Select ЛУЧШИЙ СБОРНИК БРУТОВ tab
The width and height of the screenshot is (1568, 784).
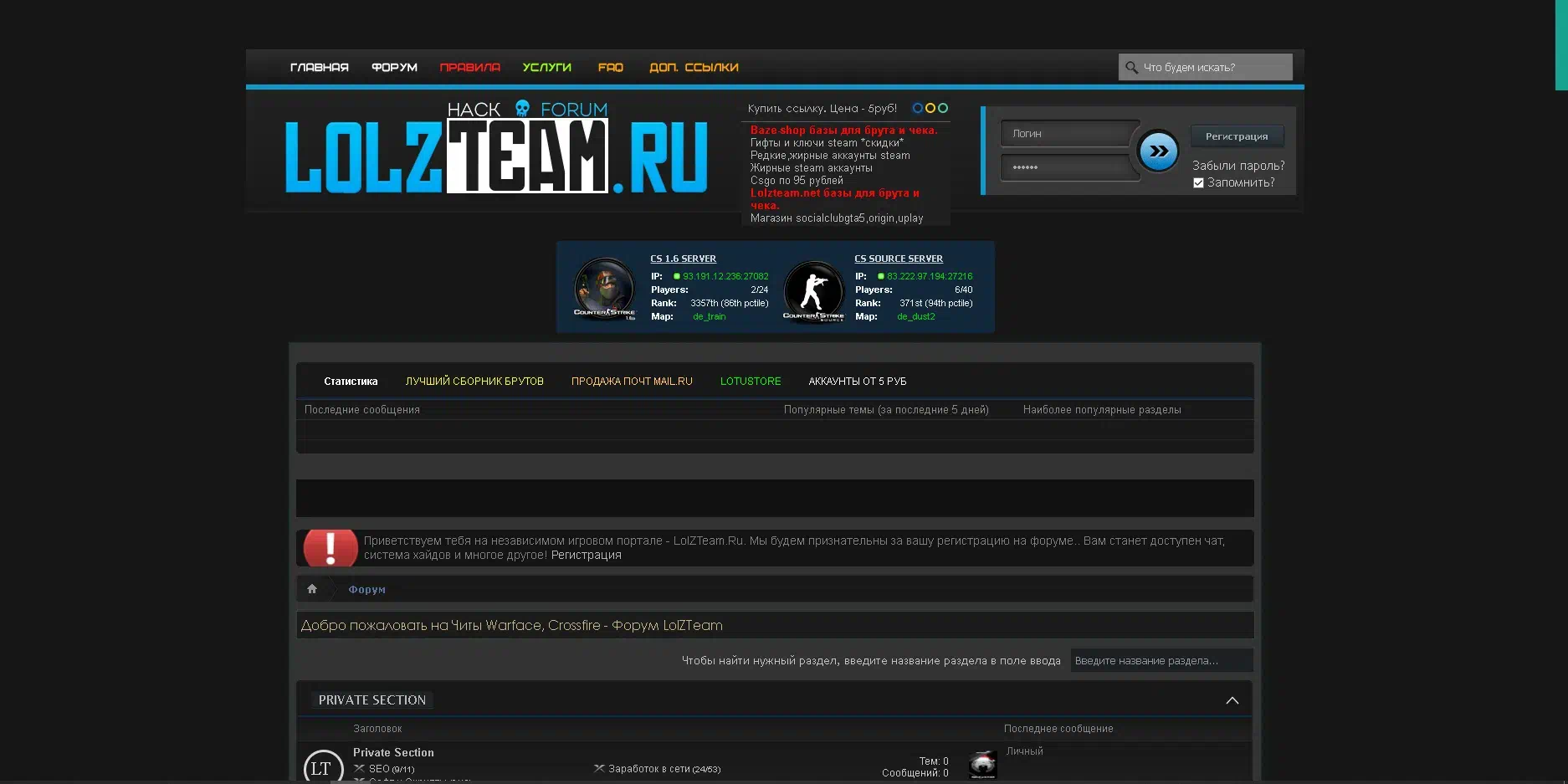[x=474, y=381]
